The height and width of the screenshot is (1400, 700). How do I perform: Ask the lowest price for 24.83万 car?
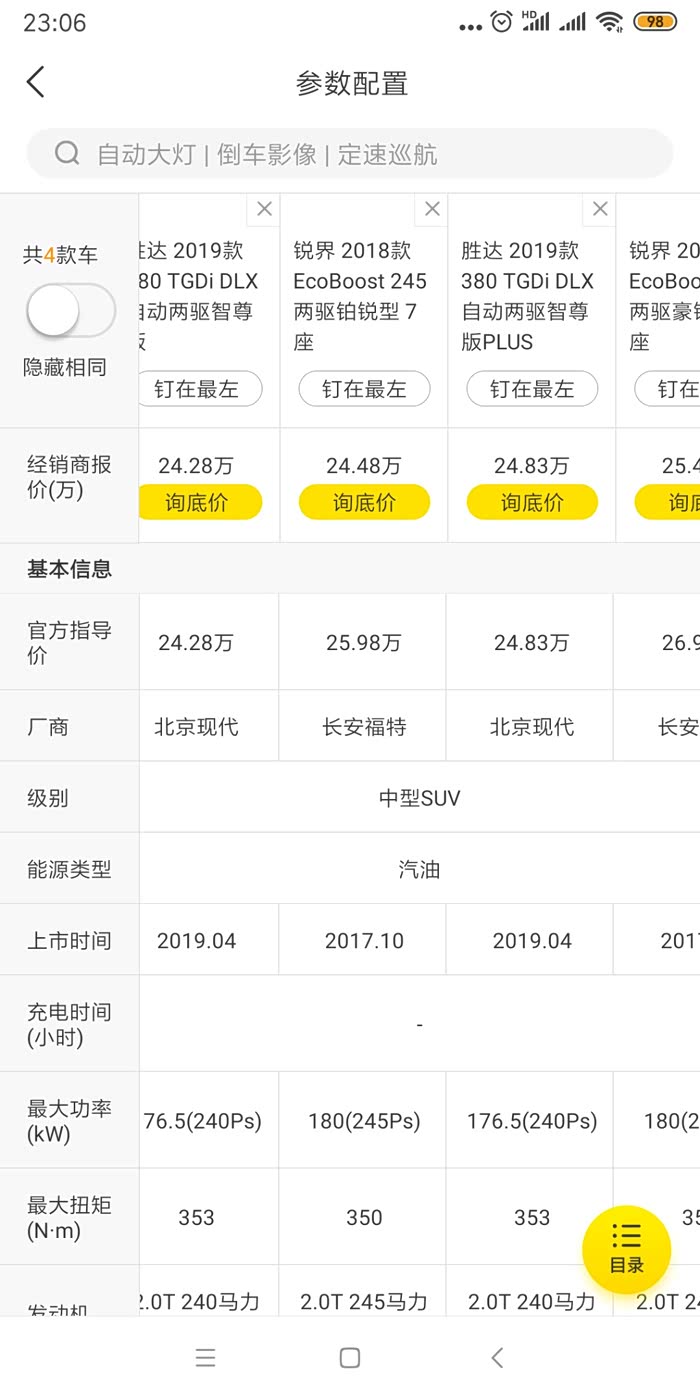[x=532, y=502]
